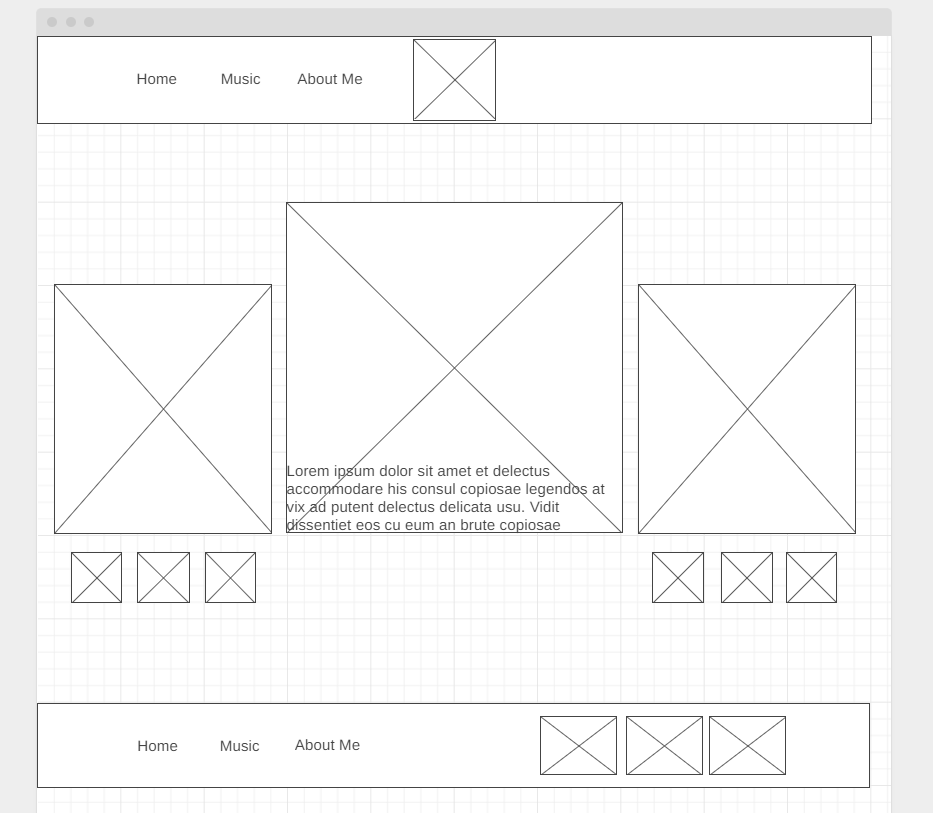
Task: Select the first small thumbnail below the left image
Action: coord(95,577)
